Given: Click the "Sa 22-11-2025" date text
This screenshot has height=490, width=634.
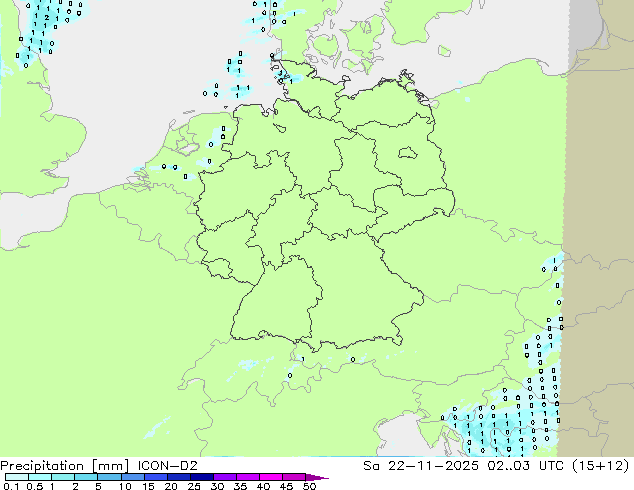Looking at the screenshot, I should click(421, 465).
